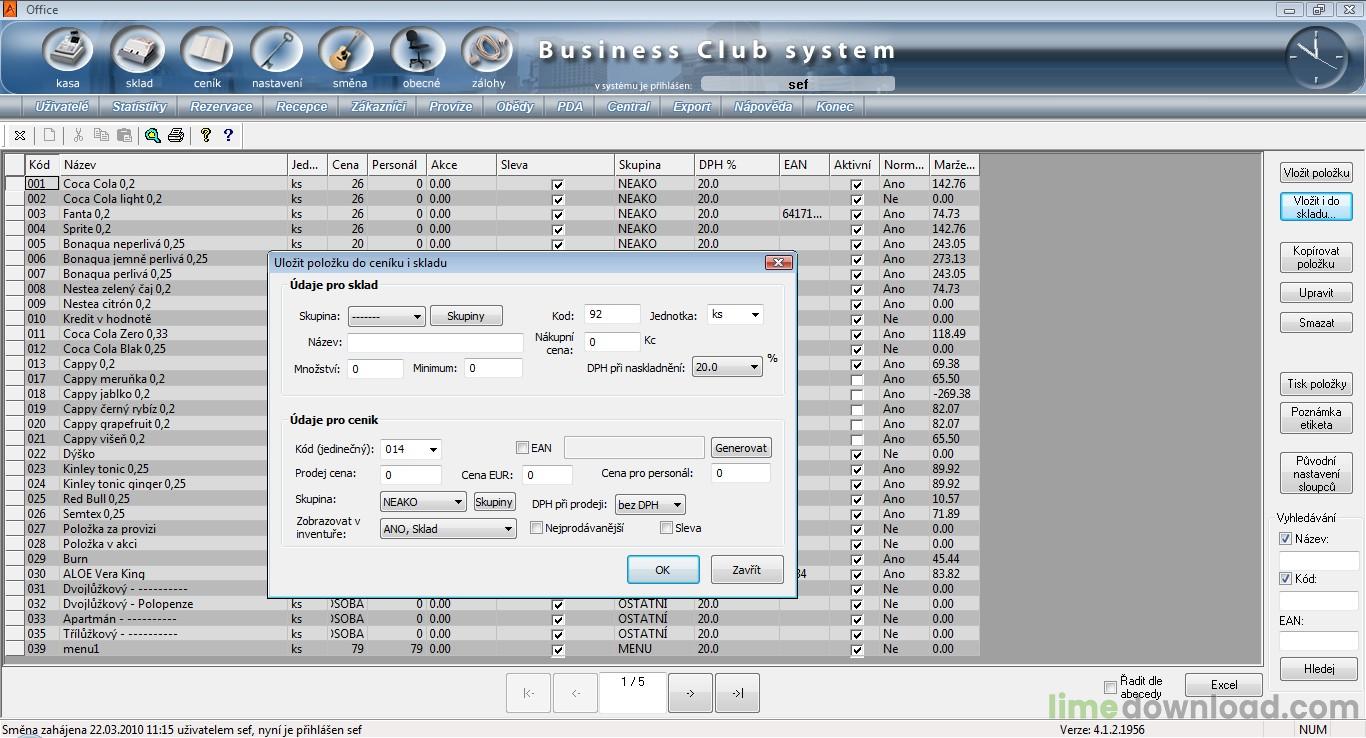The width and height of the screenshot is (1366, 738).
Task: Click the směna guitar icon
Action: (349, 51)
